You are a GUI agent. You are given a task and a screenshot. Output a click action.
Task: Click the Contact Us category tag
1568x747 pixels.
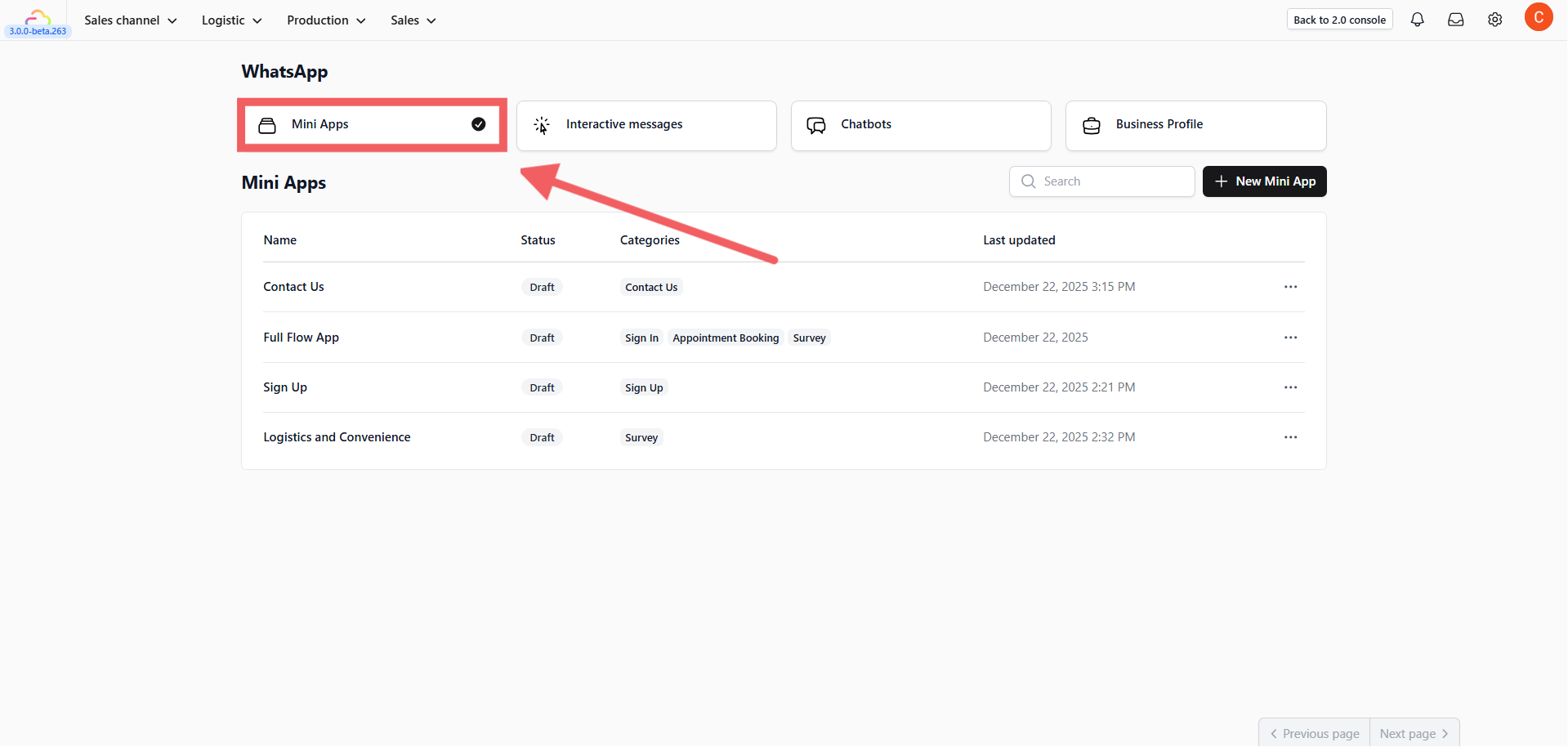pos(651,288)
